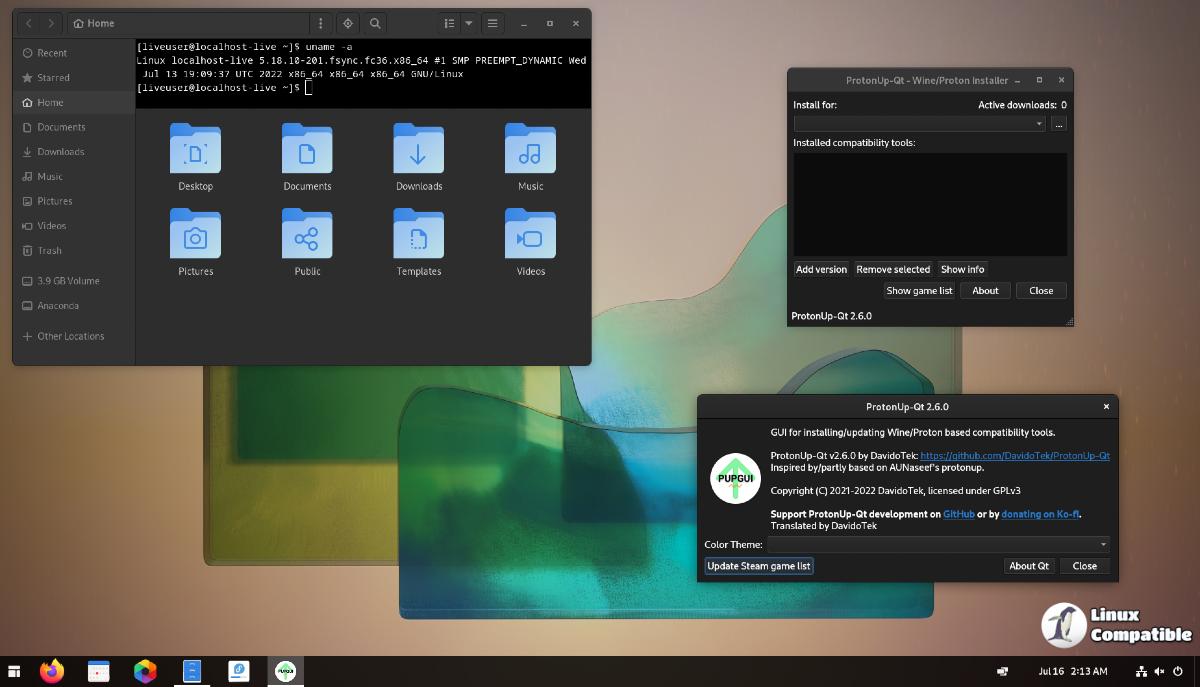Go to Other Locations in sidebar
The image size is (1200, 687).
point(70,336)
